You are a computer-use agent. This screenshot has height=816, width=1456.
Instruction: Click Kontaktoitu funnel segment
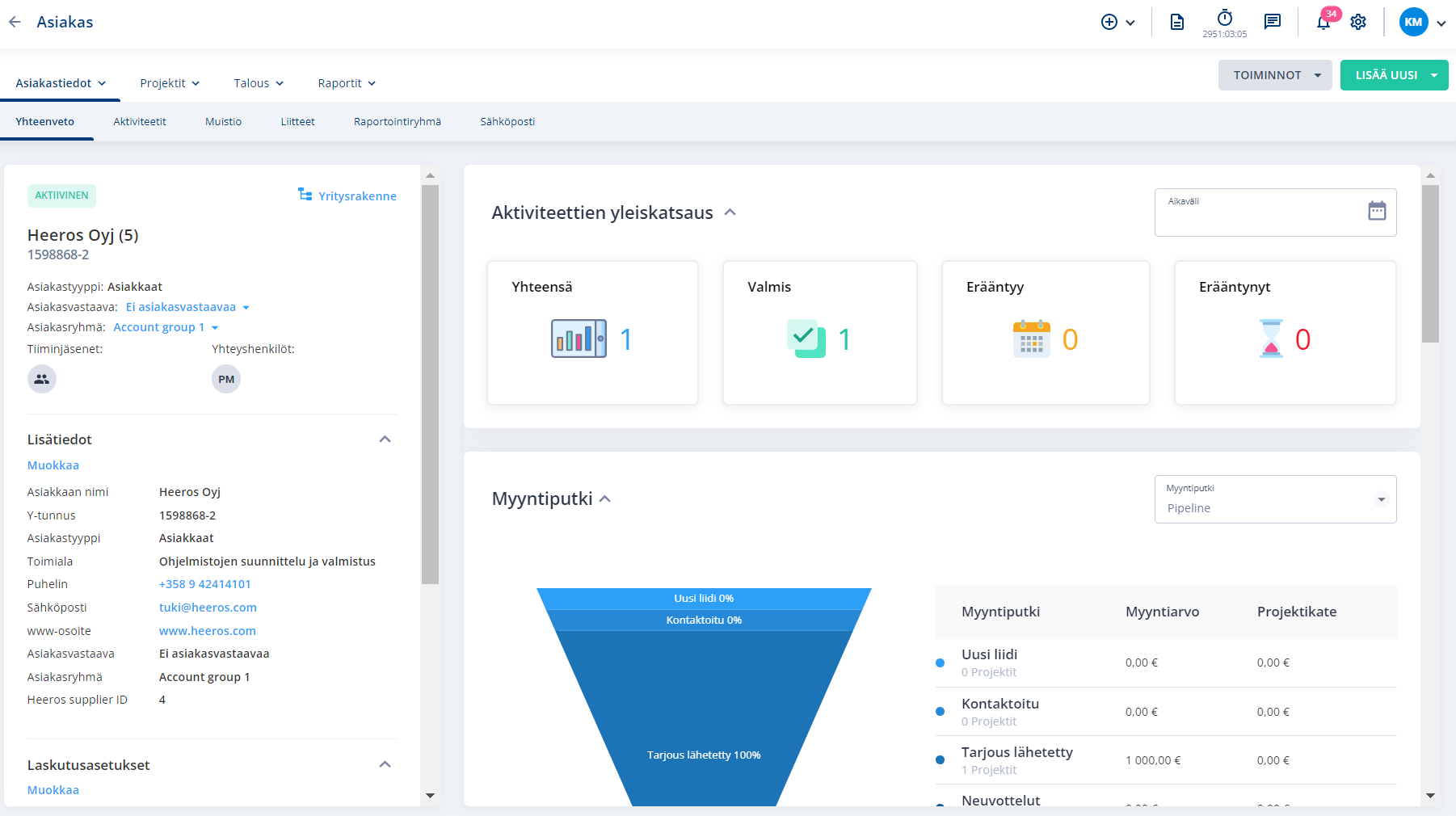point(704,620)
